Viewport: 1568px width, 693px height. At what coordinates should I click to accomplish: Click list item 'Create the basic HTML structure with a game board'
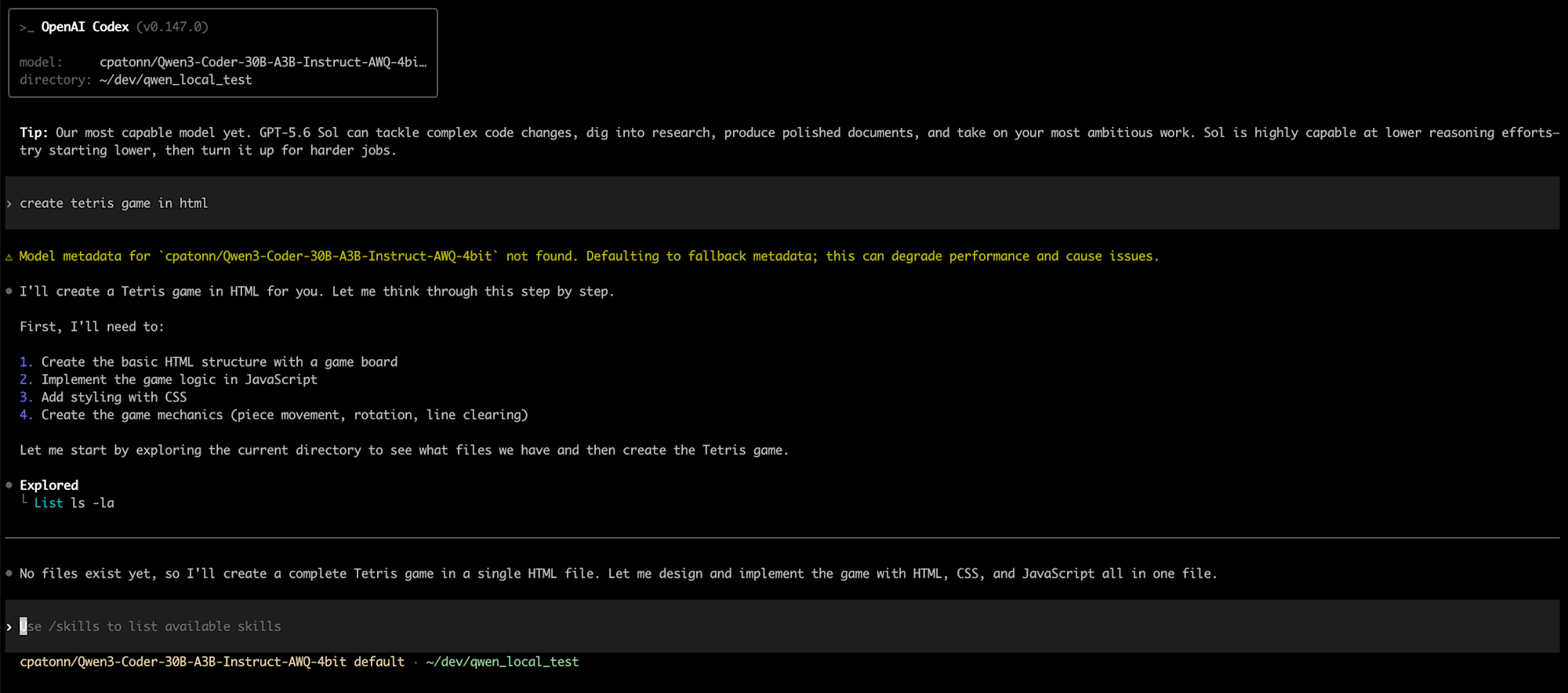[x=220, y=362]
